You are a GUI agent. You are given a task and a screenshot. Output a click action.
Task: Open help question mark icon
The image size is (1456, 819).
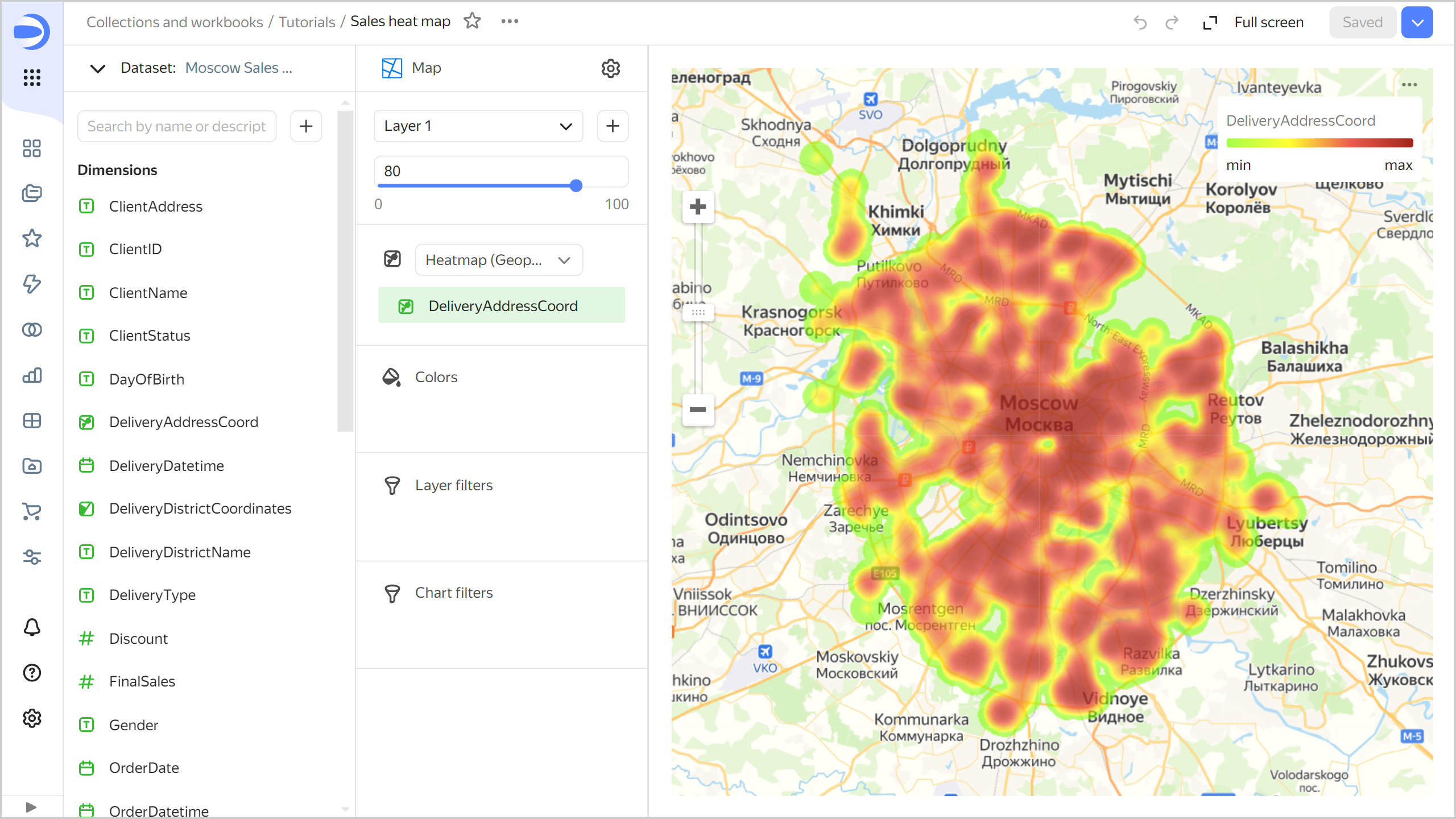point(32,673)
